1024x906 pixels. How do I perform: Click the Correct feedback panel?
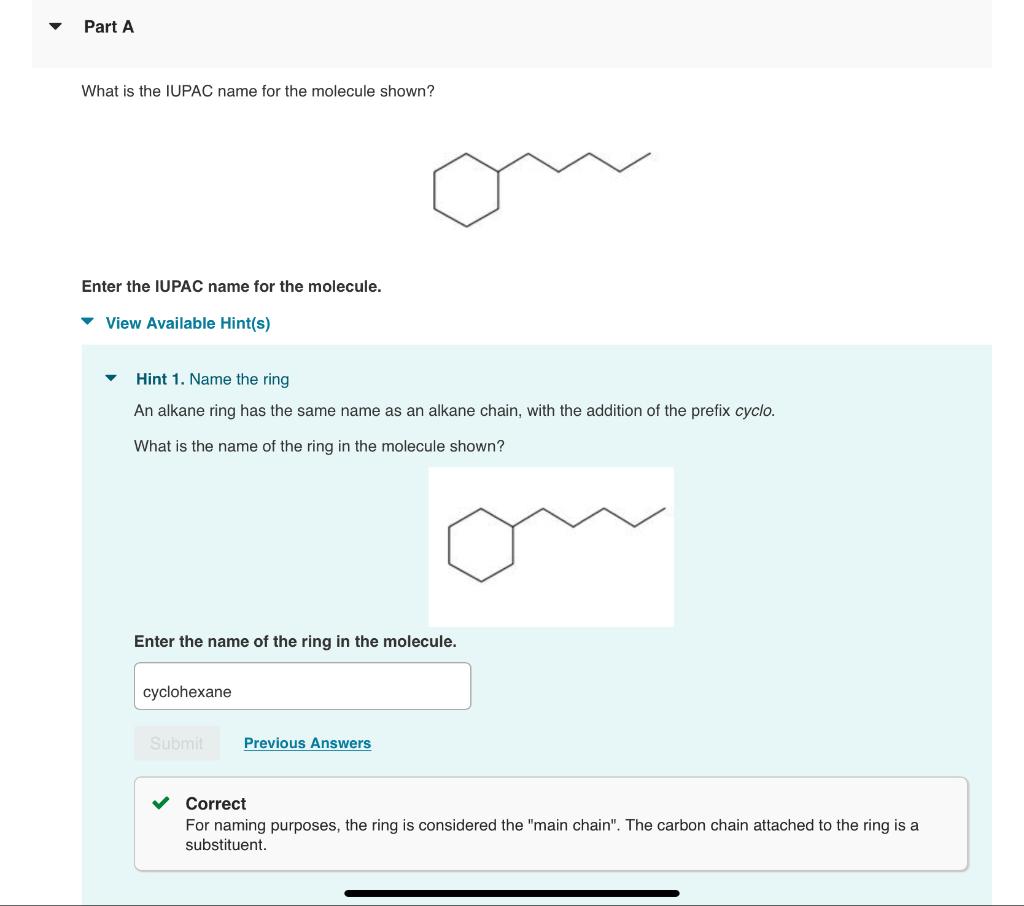[x=551, y=823]
